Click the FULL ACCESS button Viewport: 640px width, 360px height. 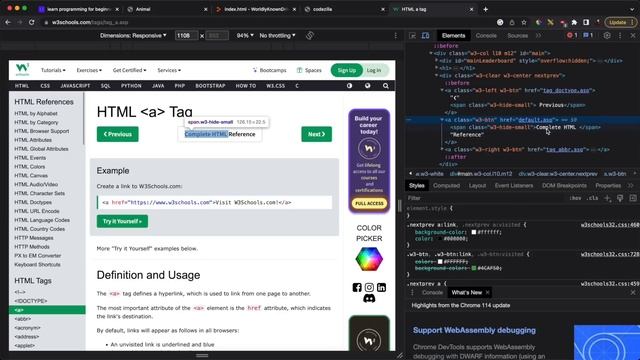pos(369,203)
